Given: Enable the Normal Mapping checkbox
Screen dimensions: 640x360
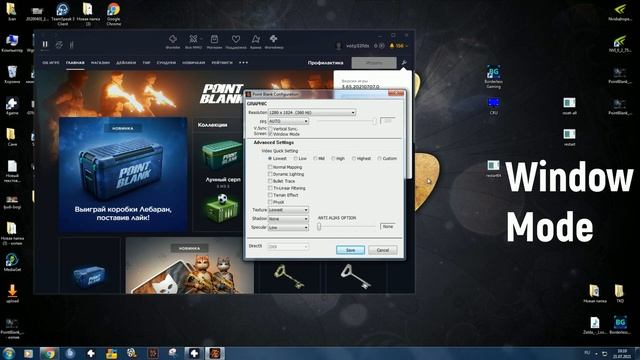Looking at the screenshot, I should (270, 167).
